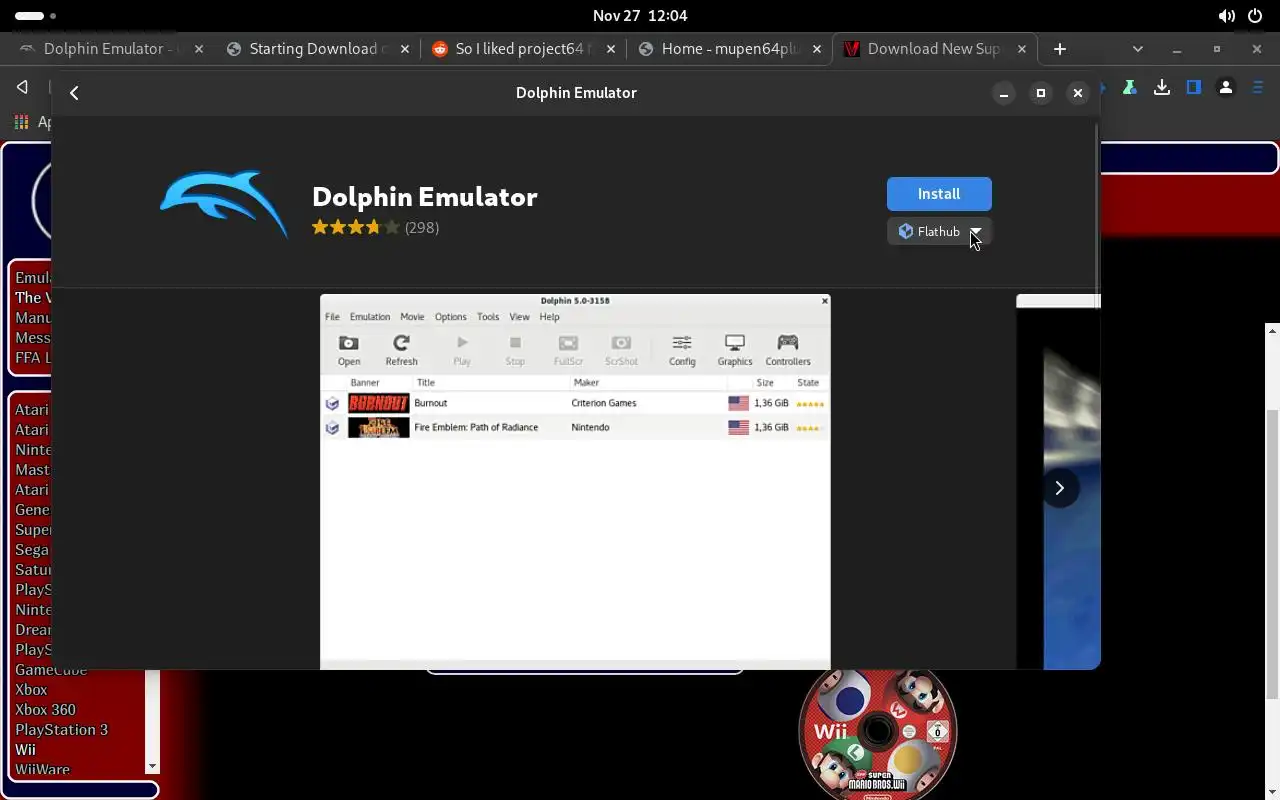
Task: Open the browser labs flask icon
Action: click(1129, 88)
